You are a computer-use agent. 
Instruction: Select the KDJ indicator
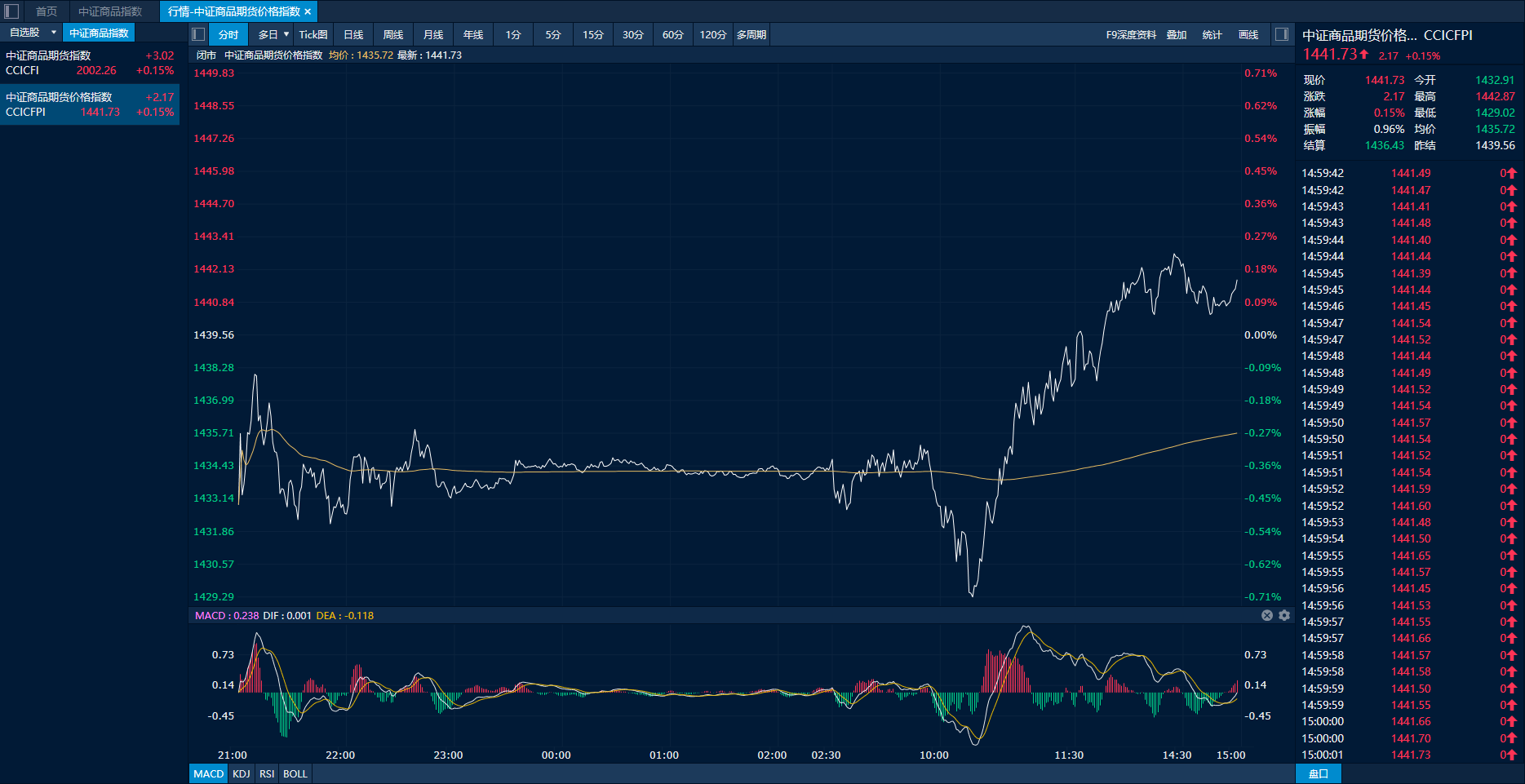242,773
